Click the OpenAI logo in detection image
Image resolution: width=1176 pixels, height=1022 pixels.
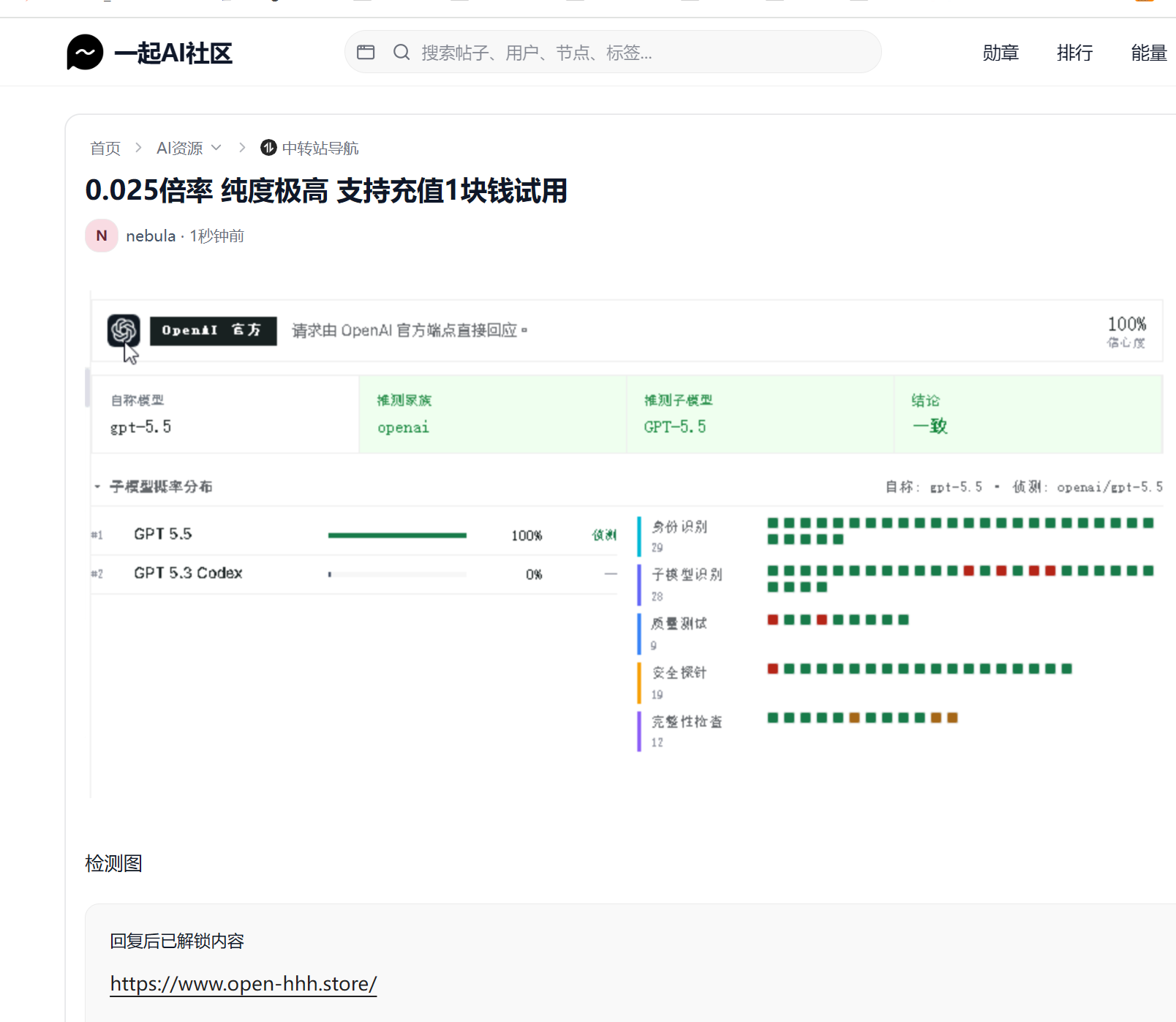(124, 331)
